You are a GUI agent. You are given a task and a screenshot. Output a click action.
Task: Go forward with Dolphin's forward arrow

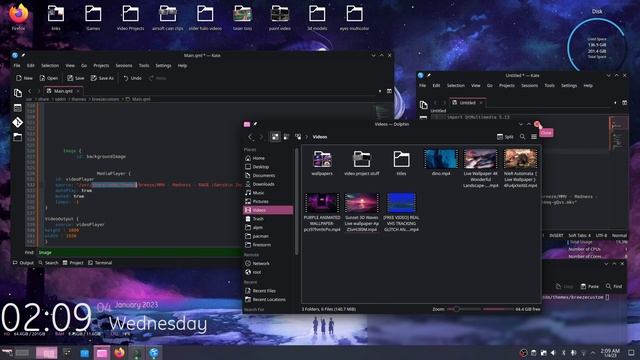tap(261, 137)
